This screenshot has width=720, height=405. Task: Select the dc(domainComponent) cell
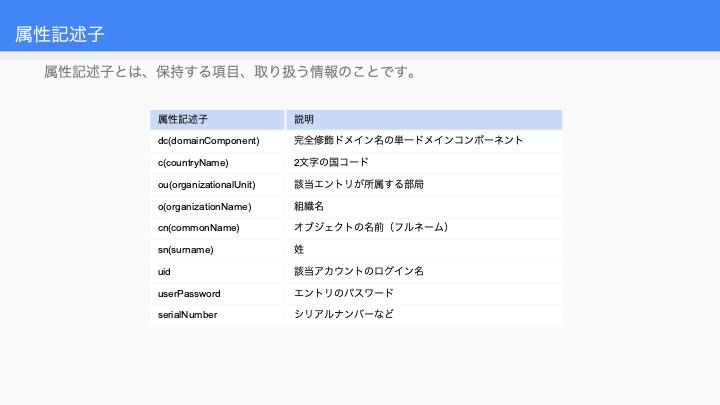point(217,141)
